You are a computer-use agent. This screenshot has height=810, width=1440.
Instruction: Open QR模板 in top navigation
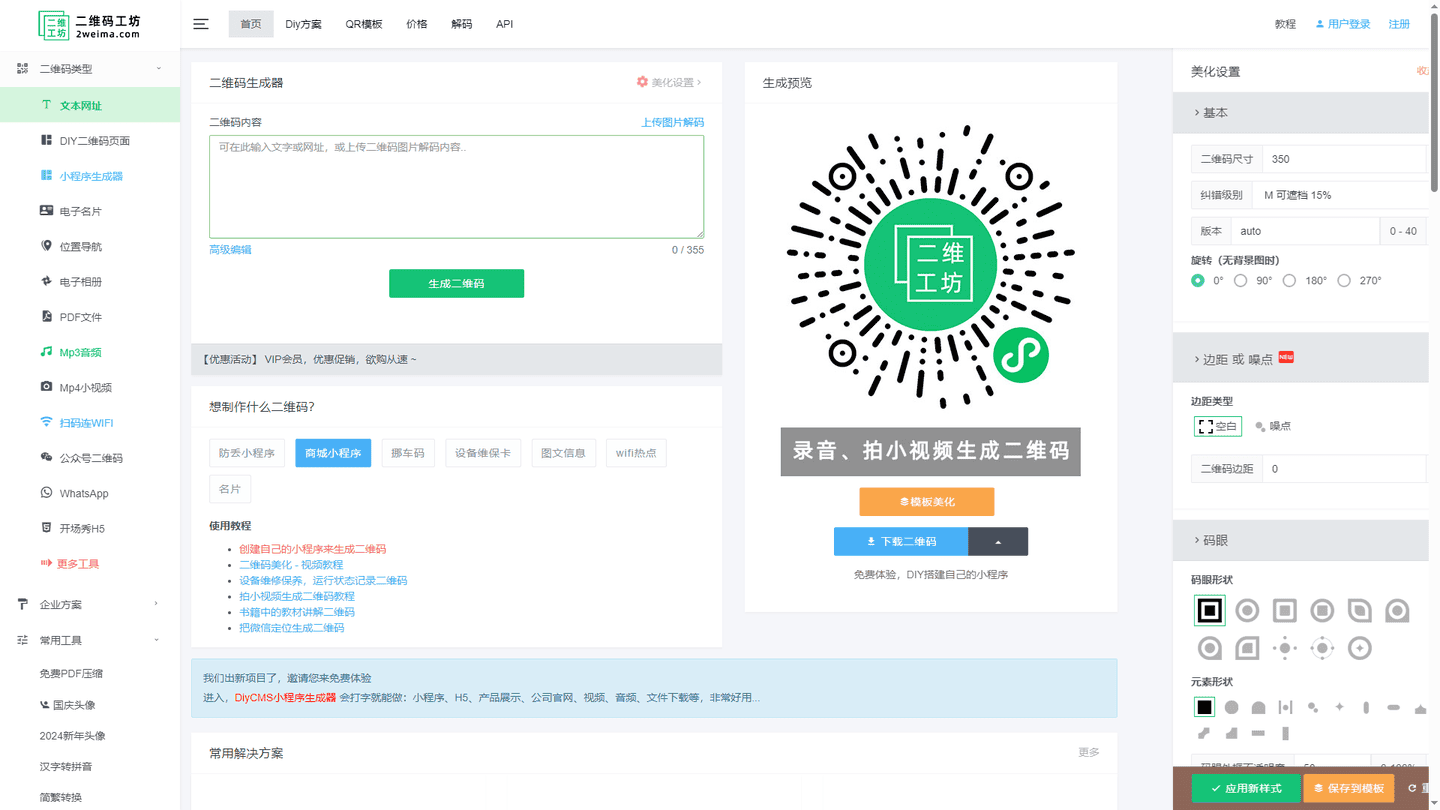[364, 24]
